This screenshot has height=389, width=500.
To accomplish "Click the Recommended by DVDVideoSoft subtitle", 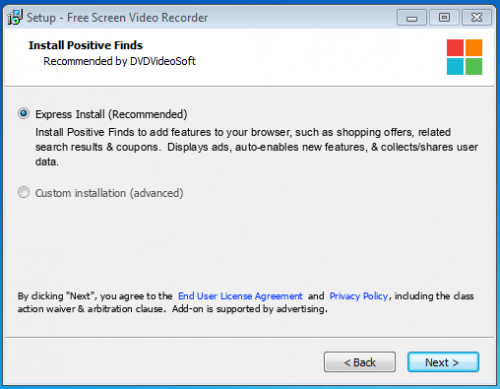I will (119, 61).
